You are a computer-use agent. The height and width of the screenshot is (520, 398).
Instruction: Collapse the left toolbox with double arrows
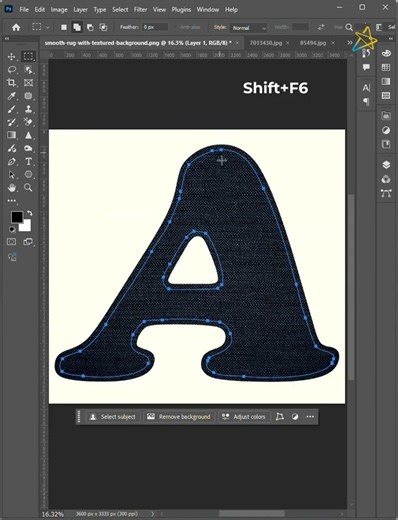(x=7, y=39)
